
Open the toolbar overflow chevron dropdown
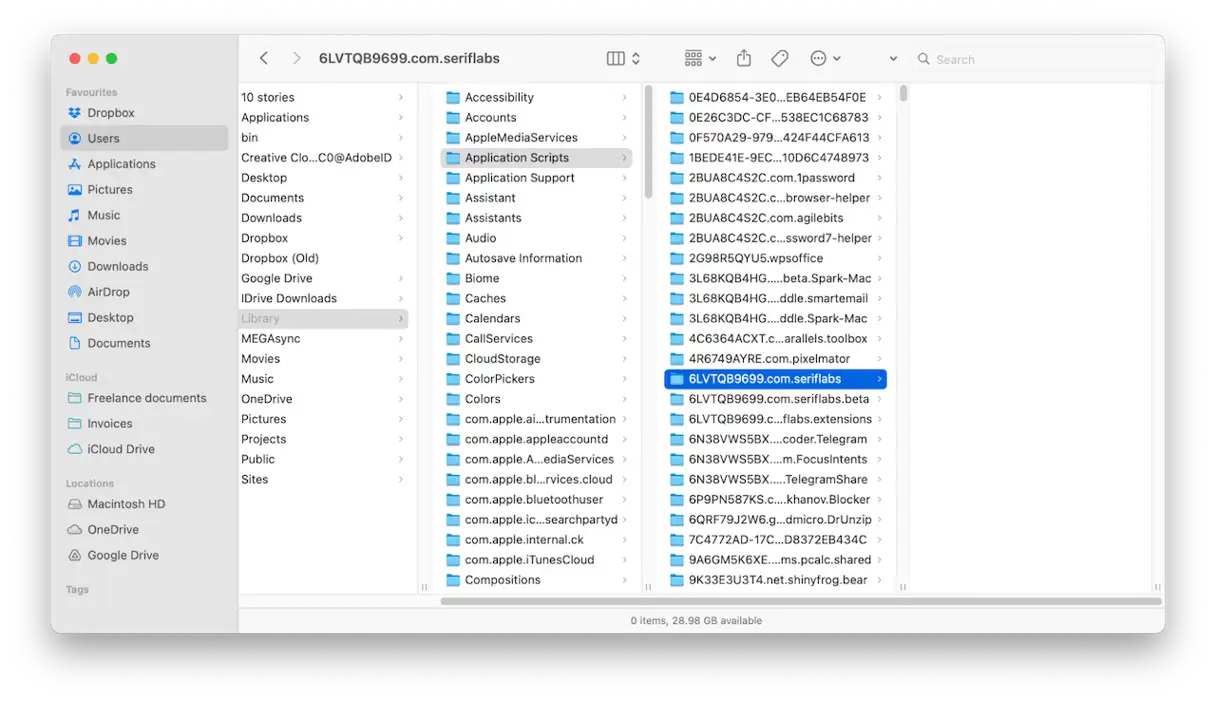tap(893, 59)
